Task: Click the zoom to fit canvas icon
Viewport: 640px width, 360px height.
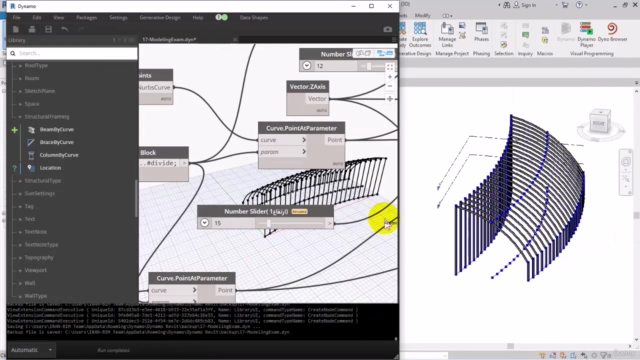Action: [390, 67]
